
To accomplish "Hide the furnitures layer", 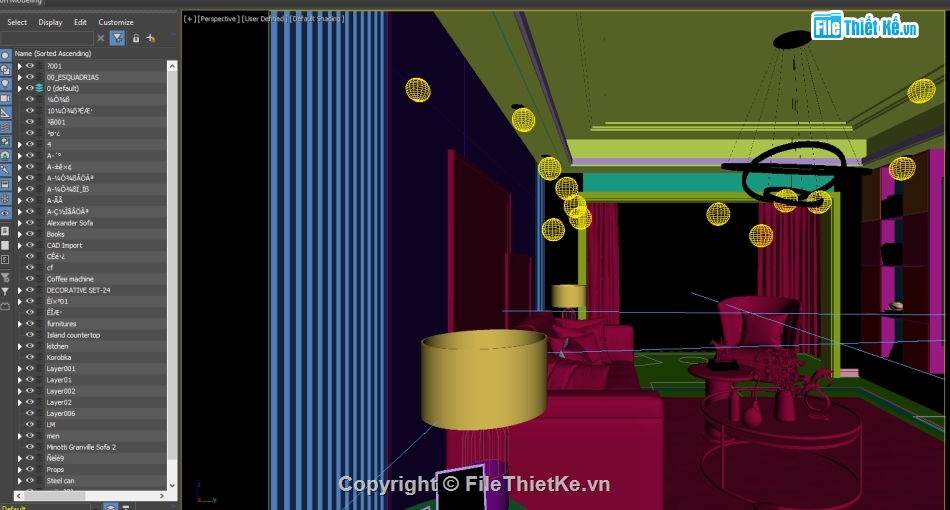I will pyautogui.click(x=30, y=323).
